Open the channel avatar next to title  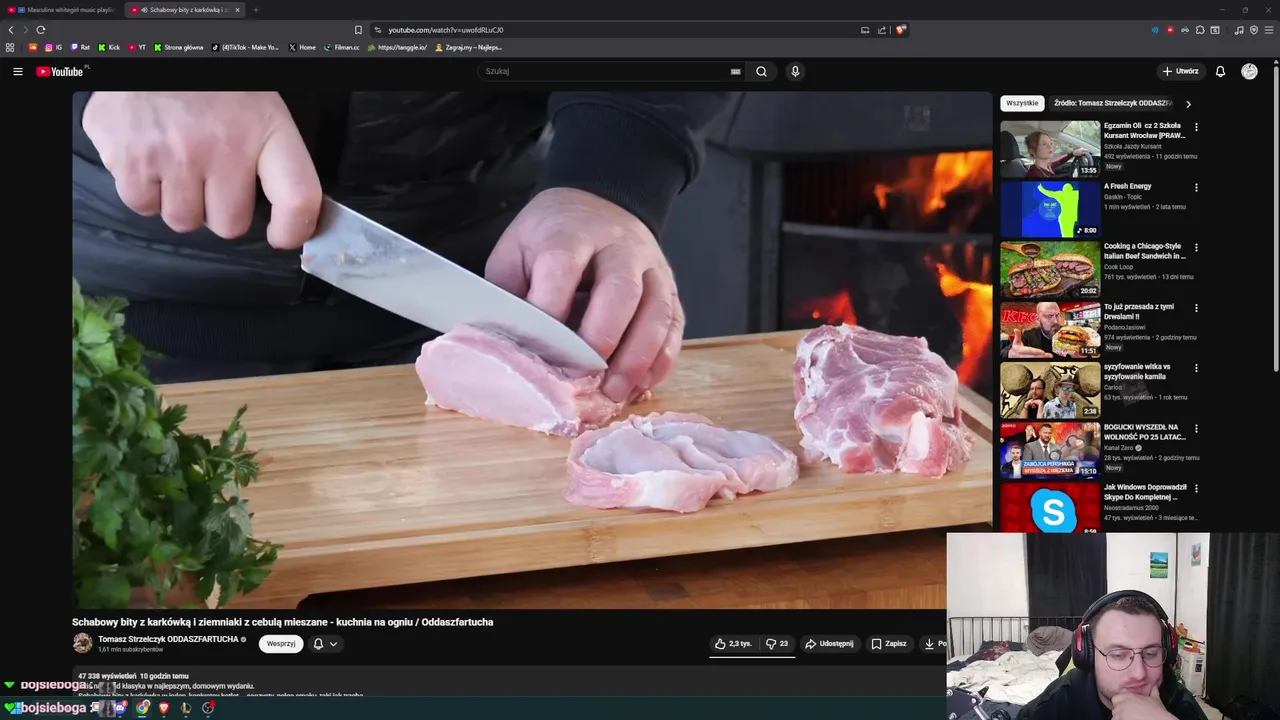(x=82, y=643)
